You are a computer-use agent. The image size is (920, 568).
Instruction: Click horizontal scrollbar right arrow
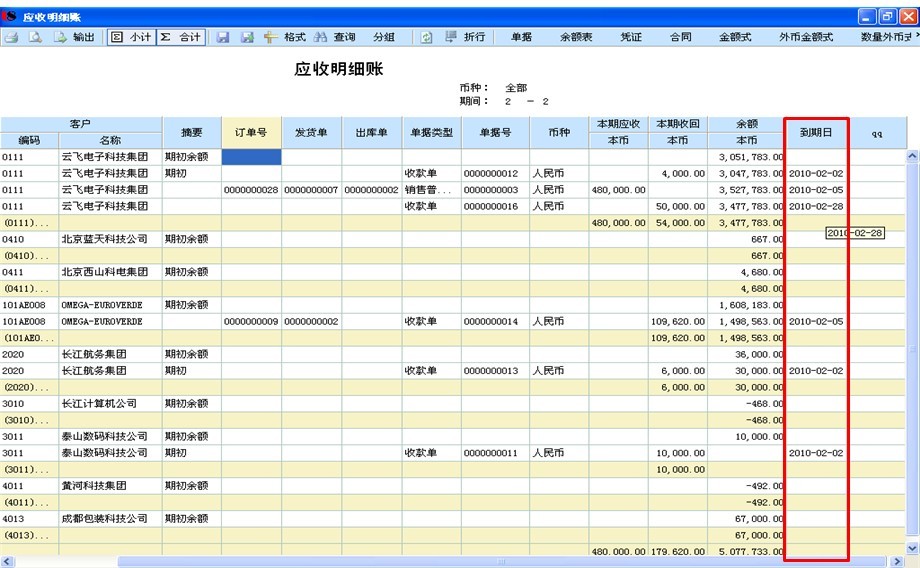pos(897,562)
